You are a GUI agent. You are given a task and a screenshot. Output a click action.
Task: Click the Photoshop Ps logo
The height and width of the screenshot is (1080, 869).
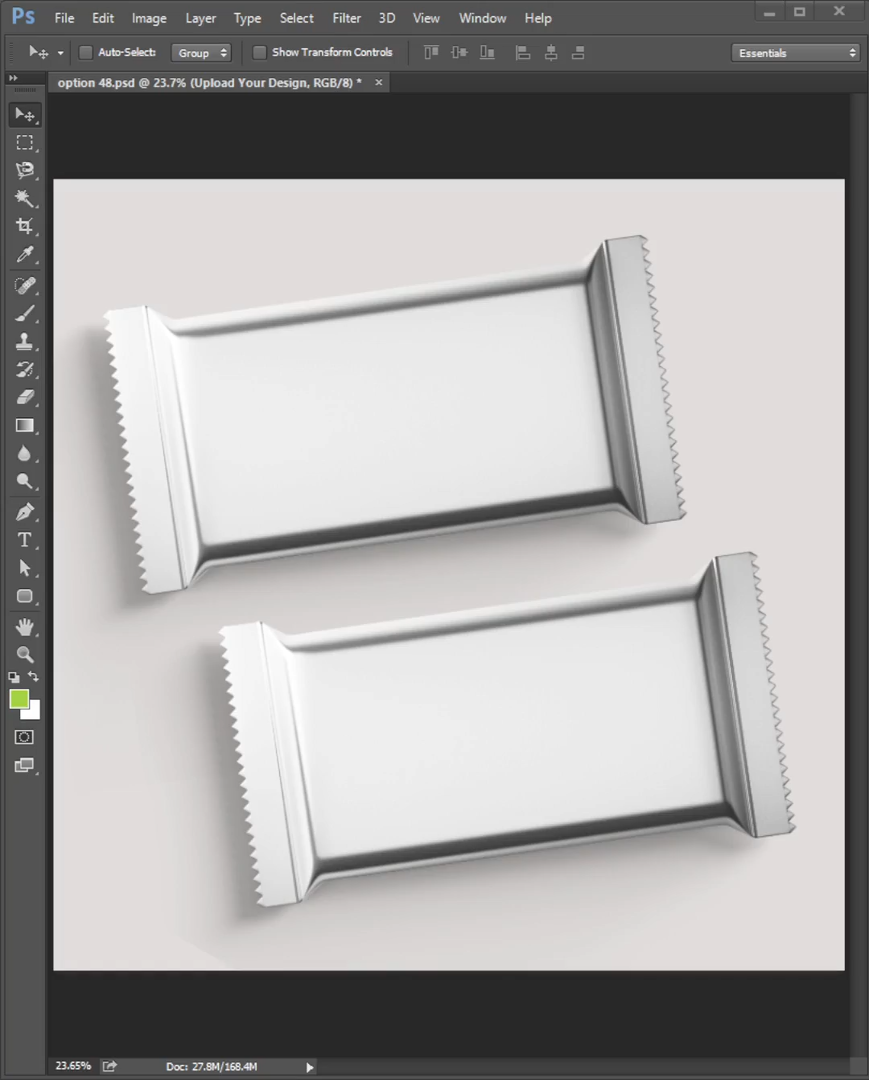coord(23,17)
